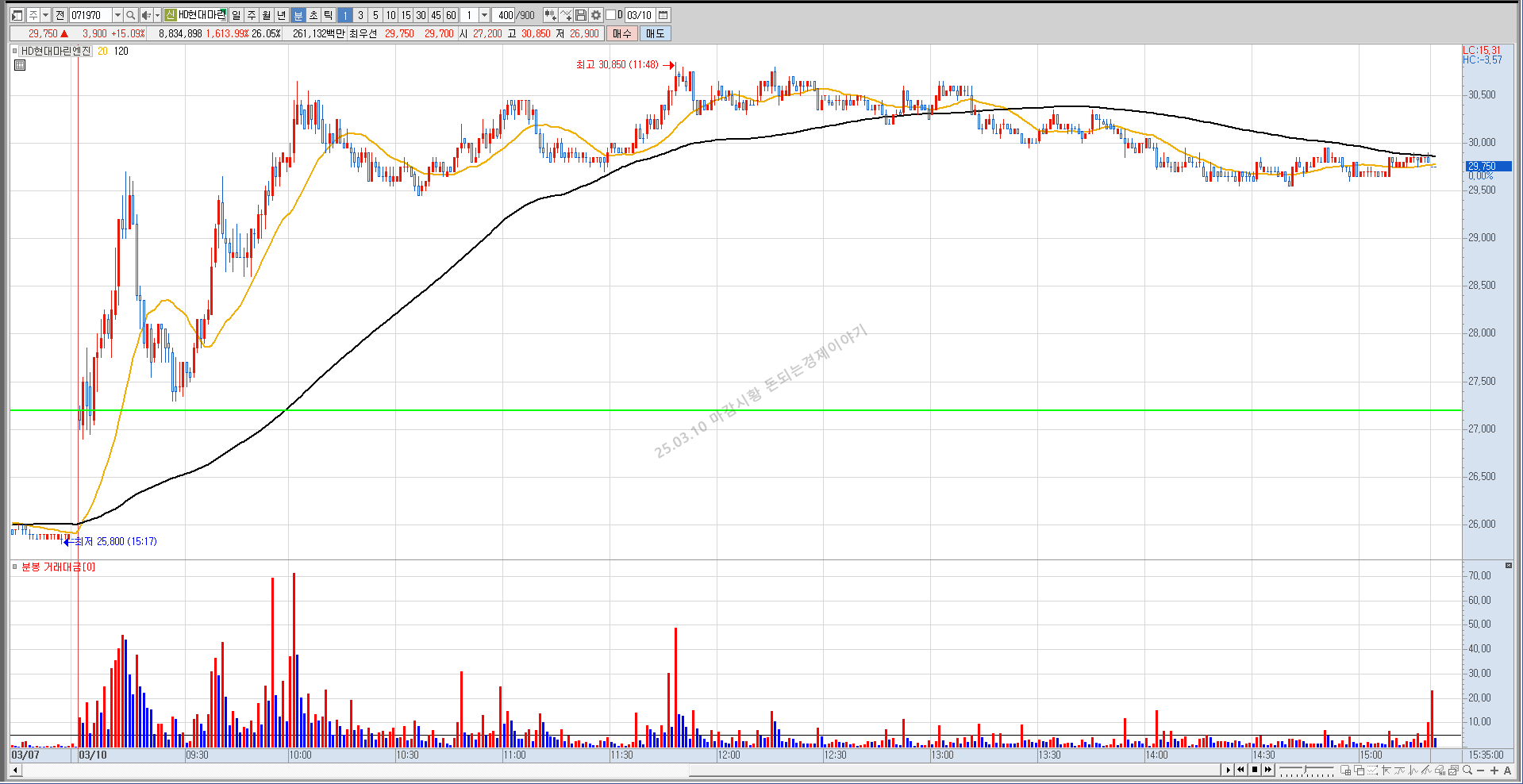Click the line drawing tool icon
1523x784 pixels.
coord(566,15)
